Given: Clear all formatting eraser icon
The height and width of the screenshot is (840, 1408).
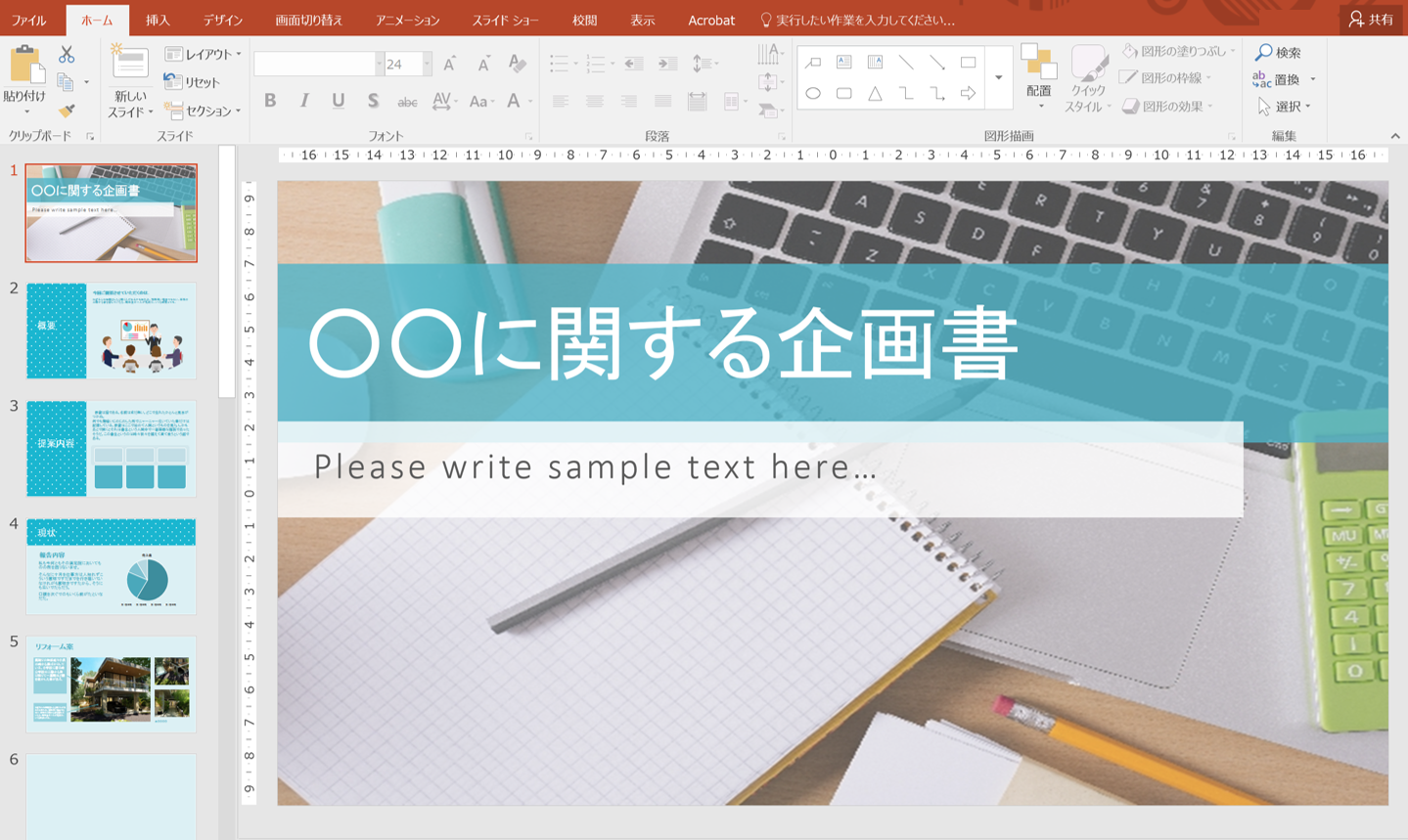Looking at the screenshot, I should coord(518,65).
